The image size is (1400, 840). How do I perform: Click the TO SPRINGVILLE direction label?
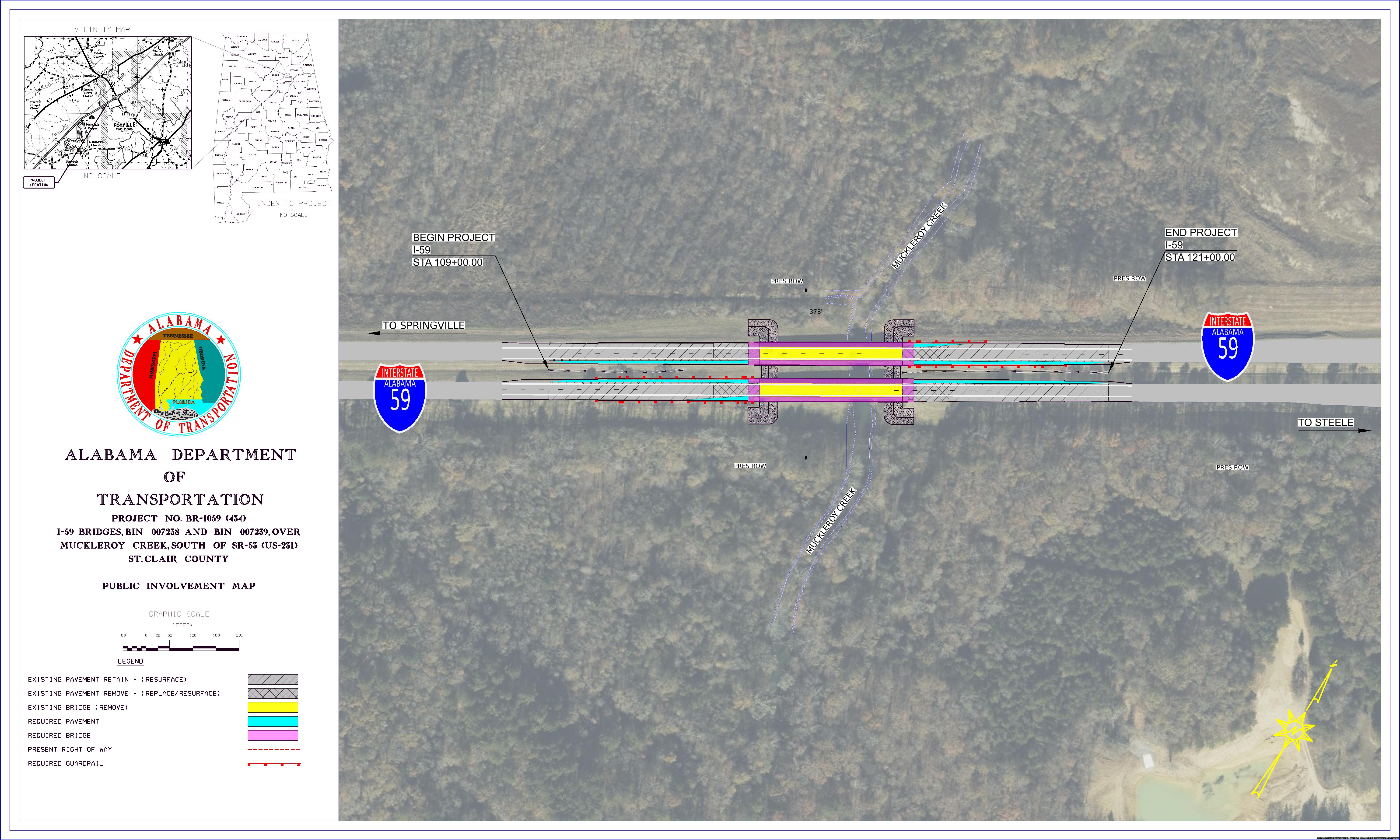pos(423,325)
